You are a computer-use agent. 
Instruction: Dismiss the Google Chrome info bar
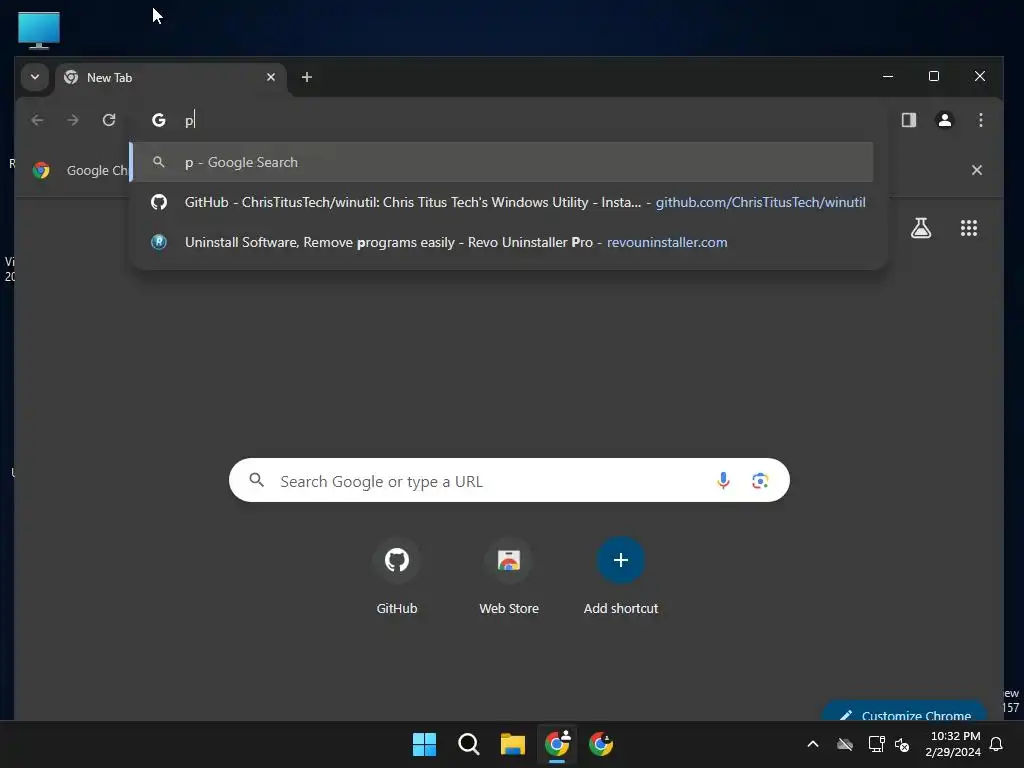[976, 170]
